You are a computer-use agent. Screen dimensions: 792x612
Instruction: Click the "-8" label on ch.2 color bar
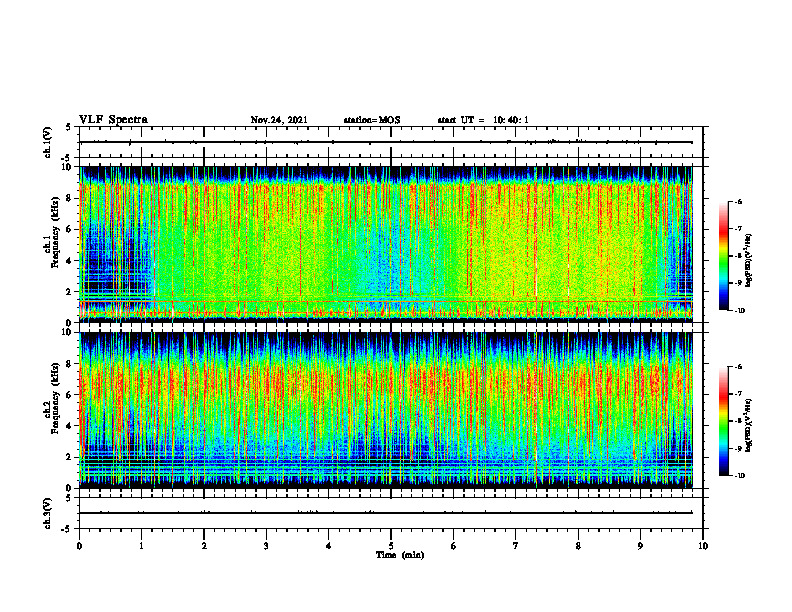pyautogui.click(x=738, y=421)
